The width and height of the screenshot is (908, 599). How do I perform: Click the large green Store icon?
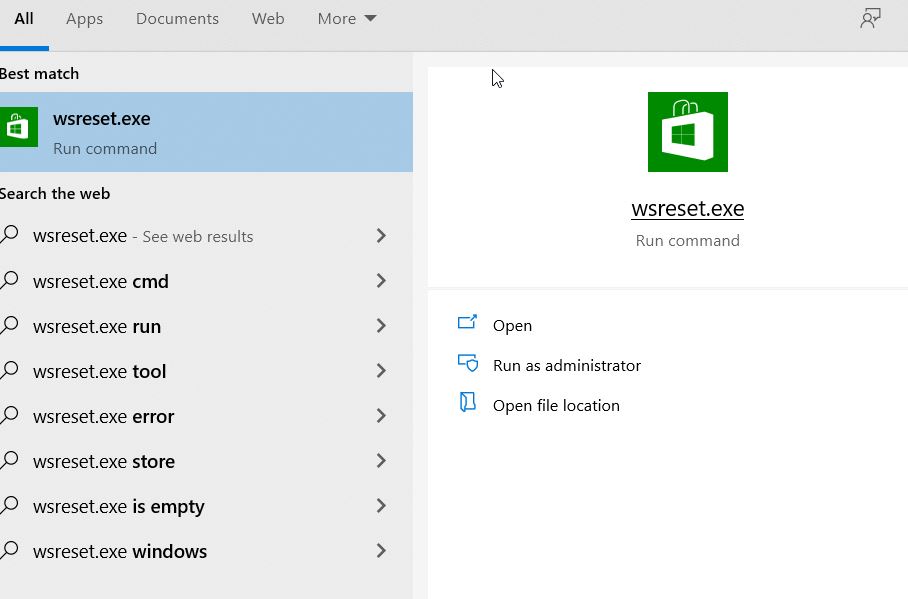pyautogui.click(x=688, y=132)
